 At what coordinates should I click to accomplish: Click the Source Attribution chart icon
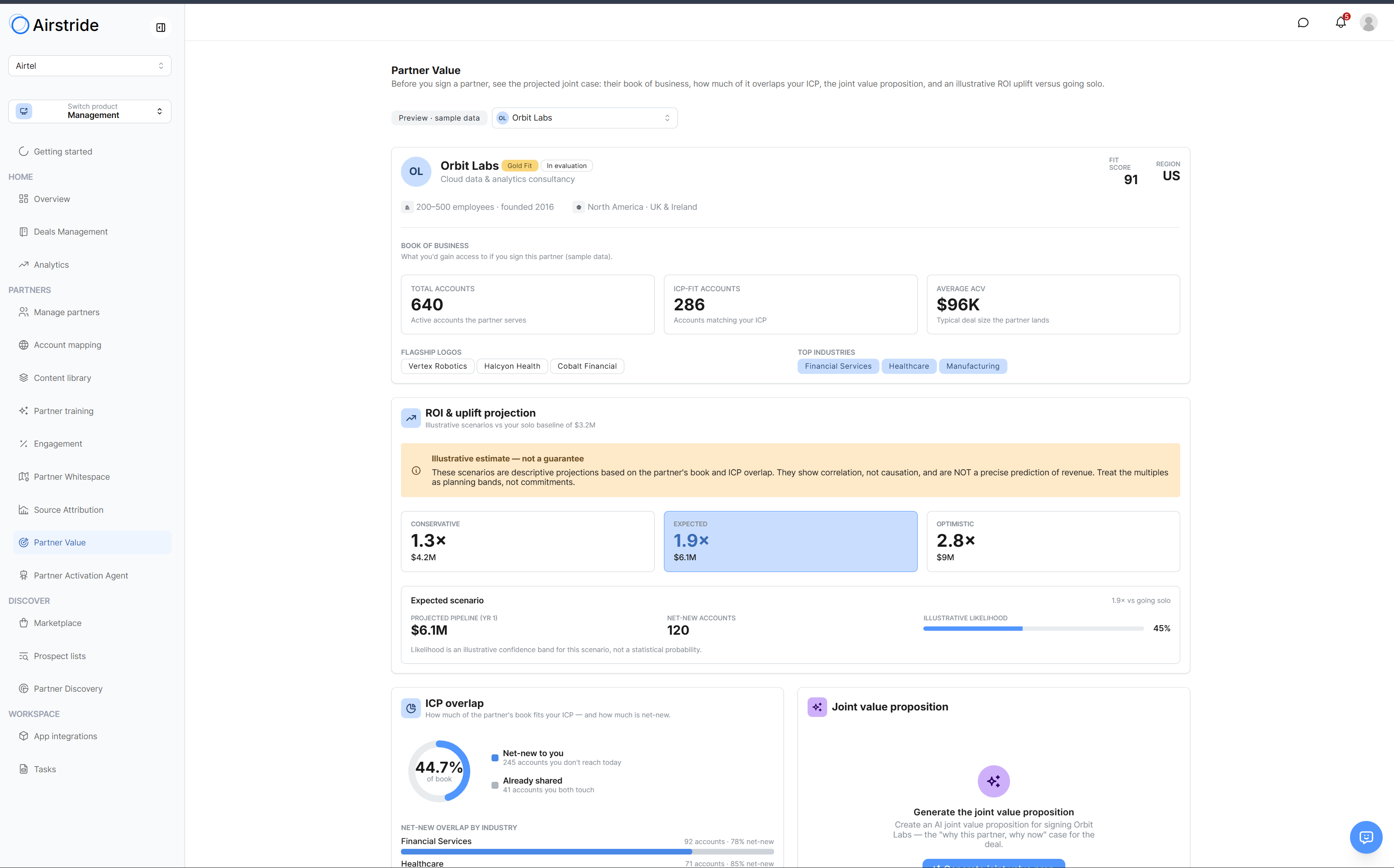pyautogui.click(x=24, y=510)
